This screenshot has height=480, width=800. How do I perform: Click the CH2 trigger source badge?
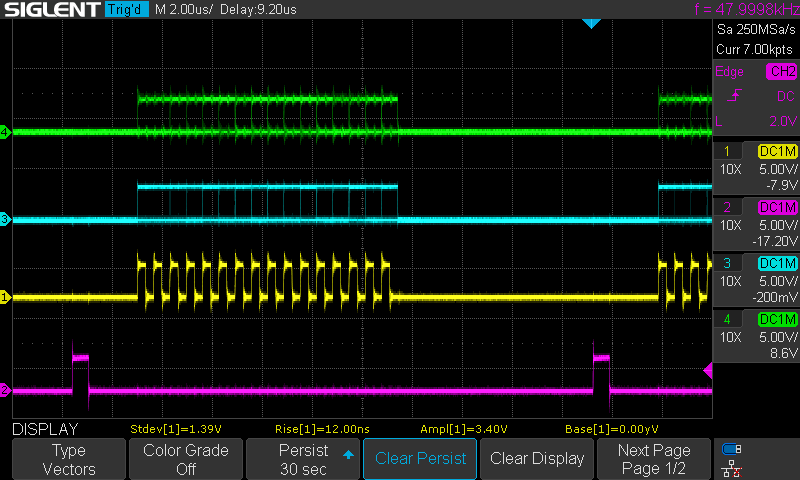(782, 71)
